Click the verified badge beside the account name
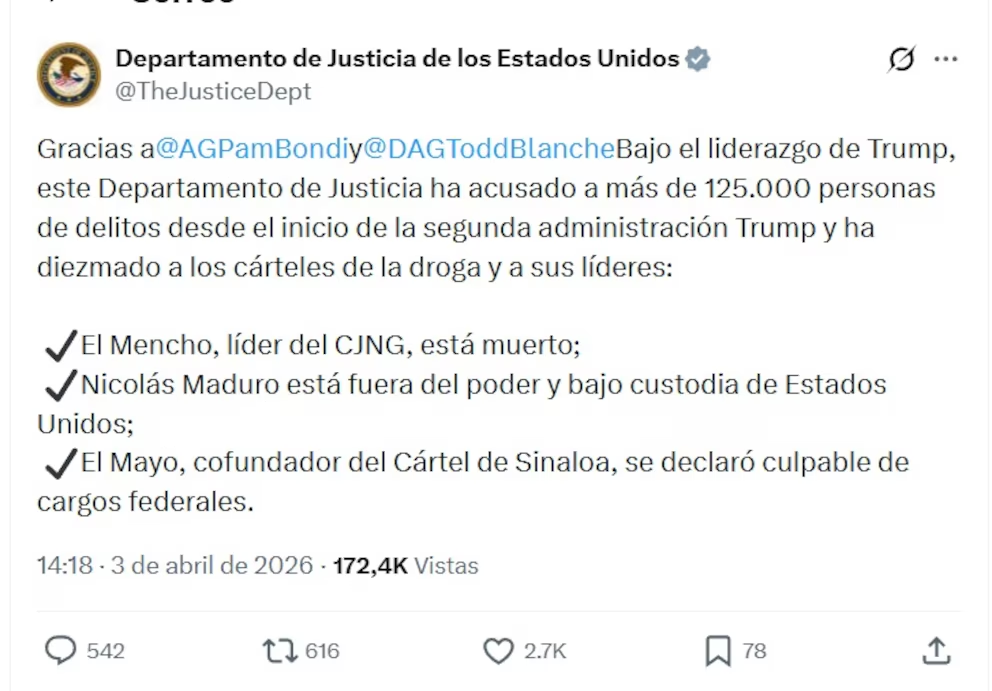 [x=697, y=59]
